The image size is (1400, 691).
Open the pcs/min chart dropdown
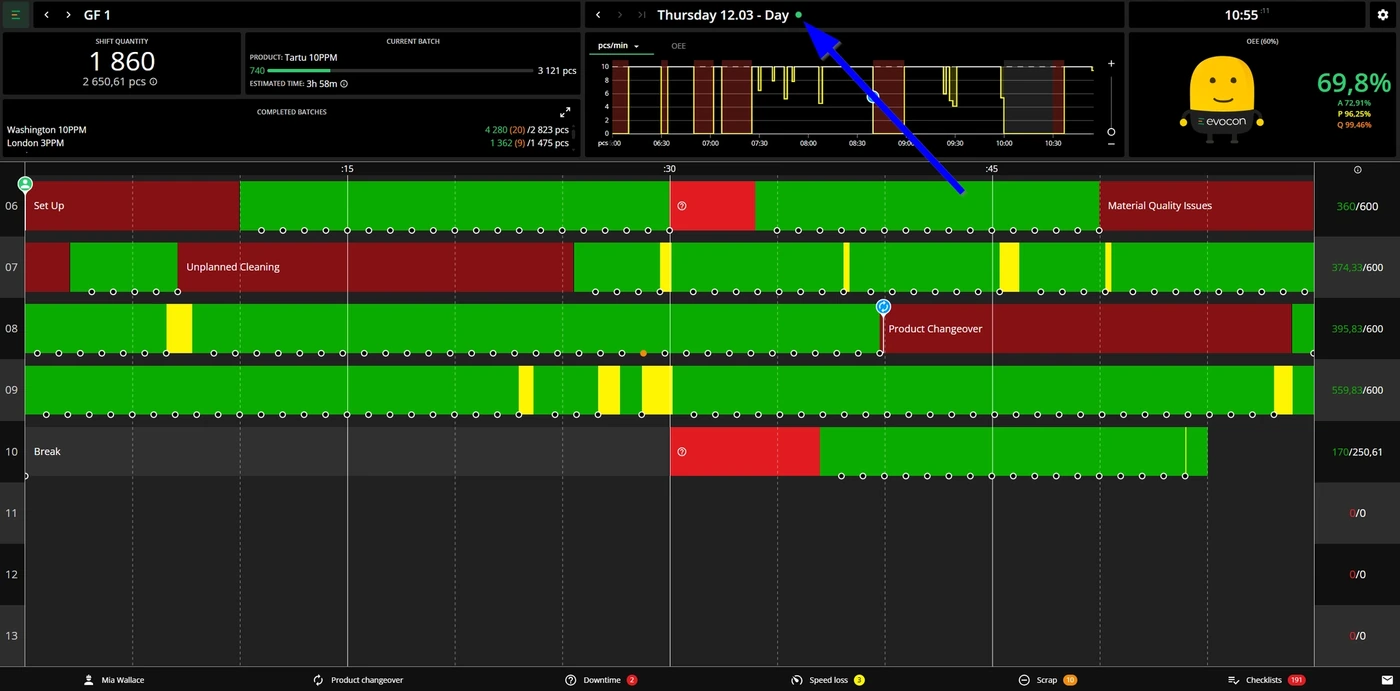point(619,46)
